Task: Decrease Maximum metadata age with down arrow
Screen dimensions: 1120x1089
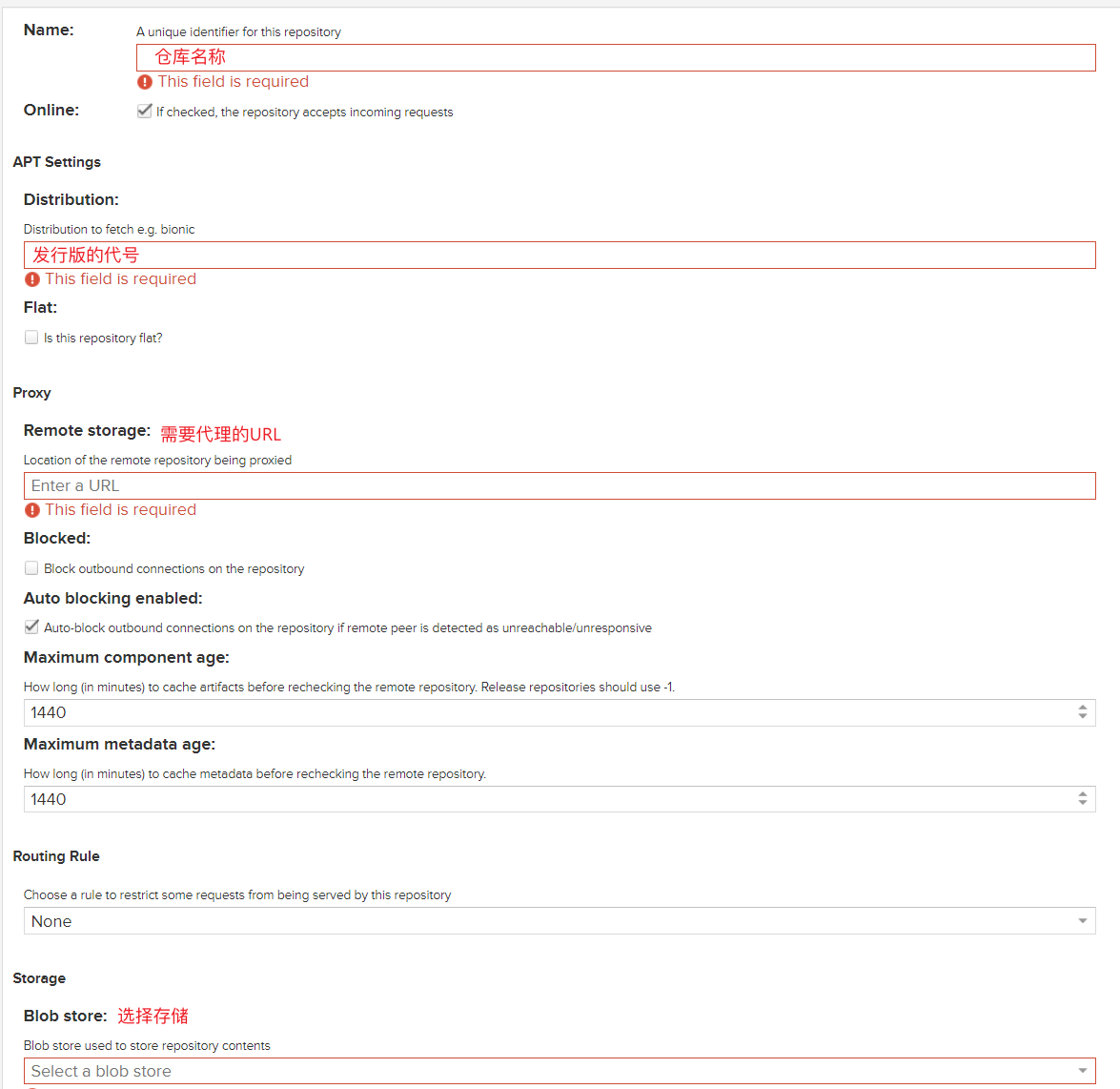Action: point(1083,804)
